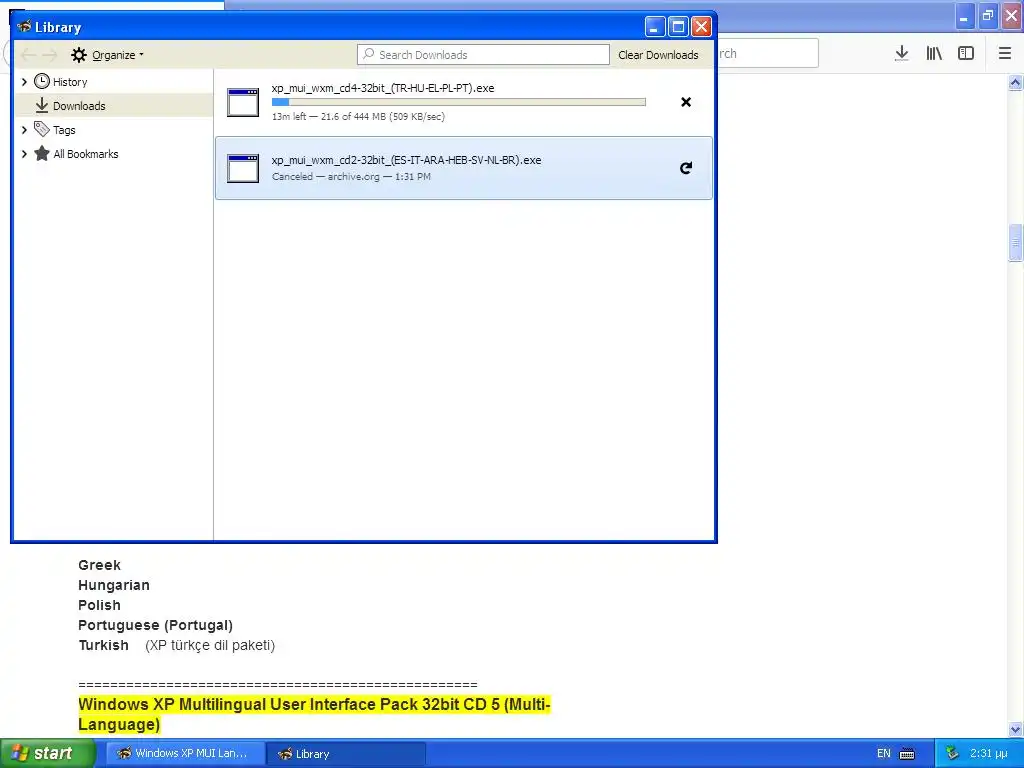
Task: Click the word Turkish on the page
Action: (103, 645)
